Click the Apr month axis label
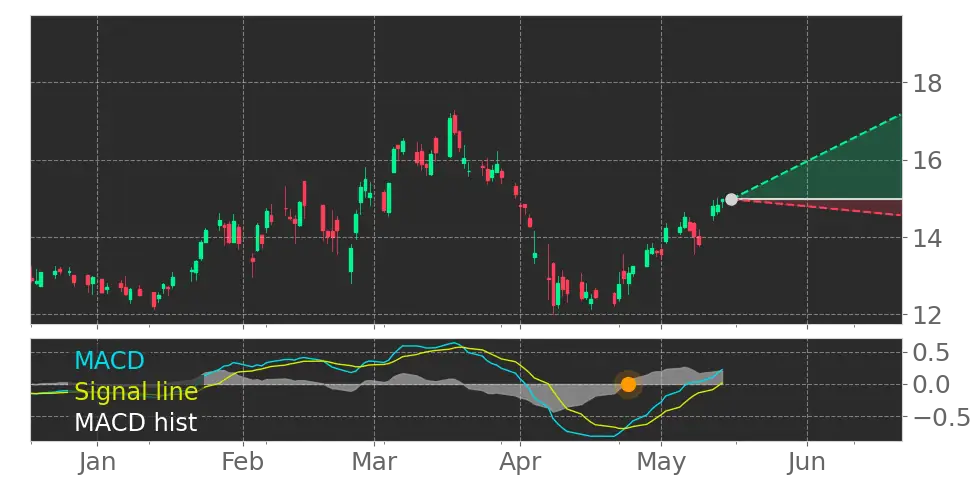 (x=520, y=462)
